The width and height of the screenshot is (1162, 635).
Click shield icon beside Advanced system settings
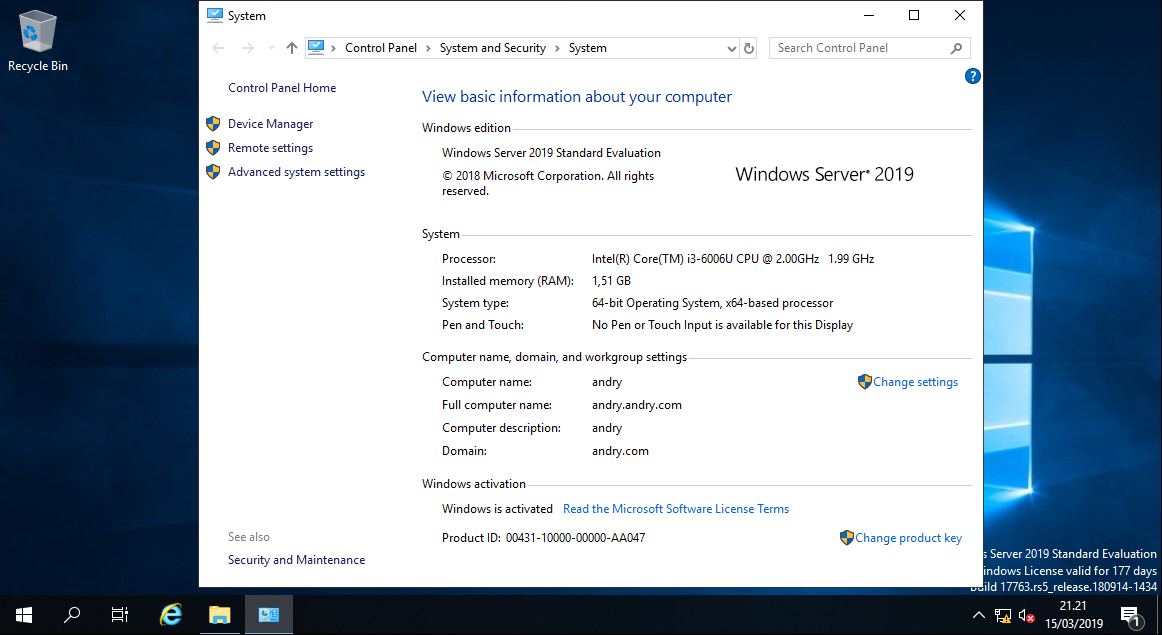pos(213,172)
